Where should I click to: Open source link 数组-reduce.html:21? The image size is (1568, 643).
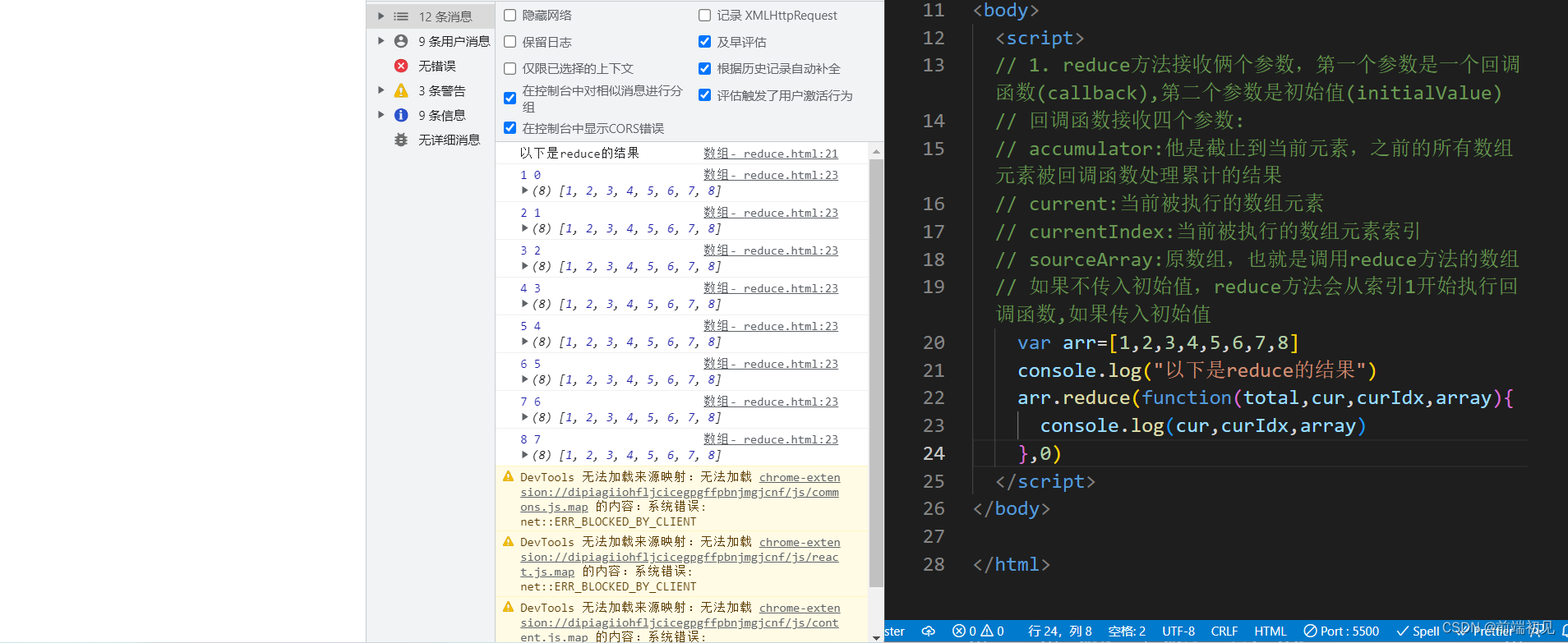click(x=771, y=154)
